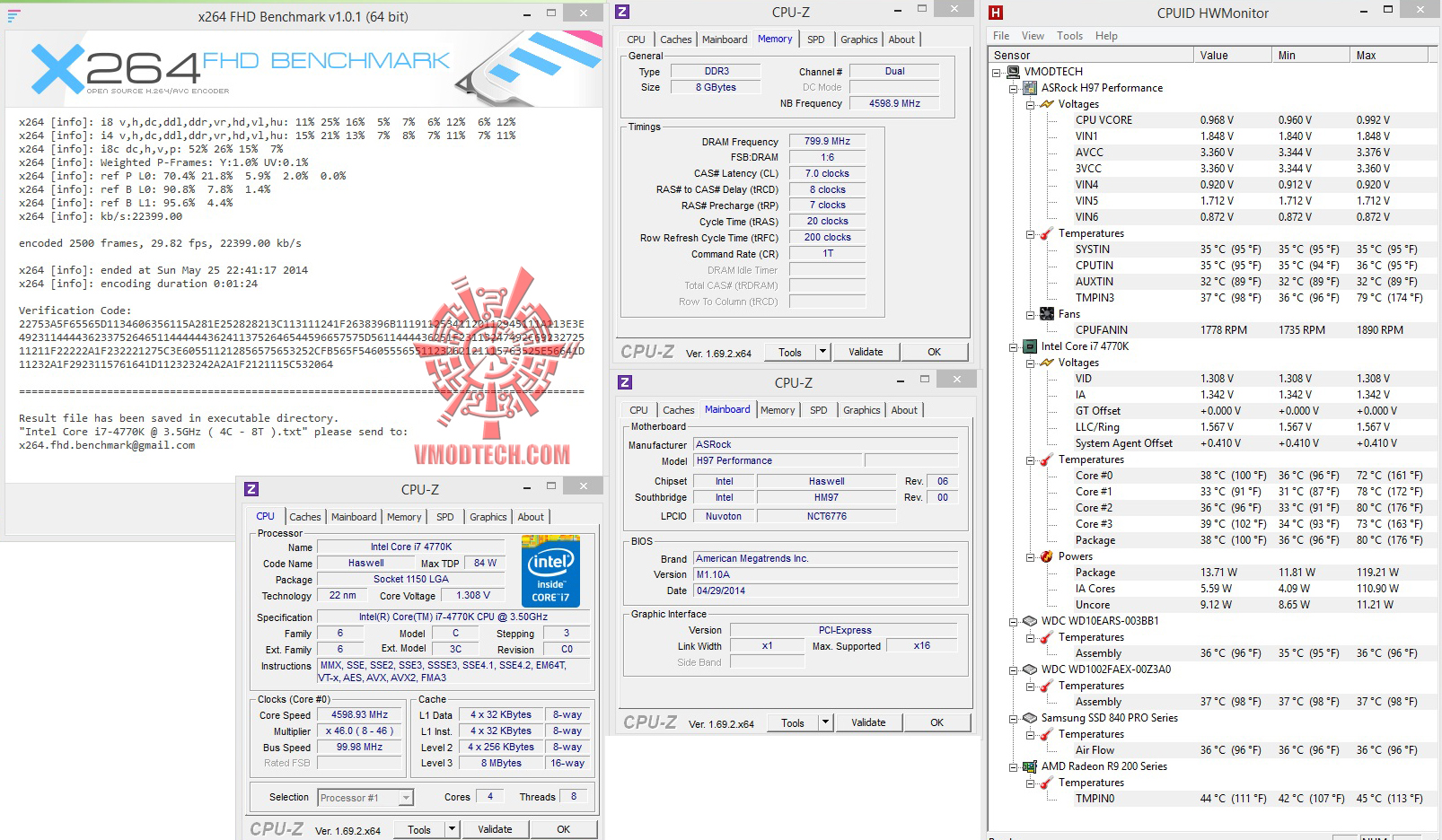Click the Temperatures icon under AMD Radeon R9 200
Viewport: 1442px width, 840px height.
[x=1046, y=783]
